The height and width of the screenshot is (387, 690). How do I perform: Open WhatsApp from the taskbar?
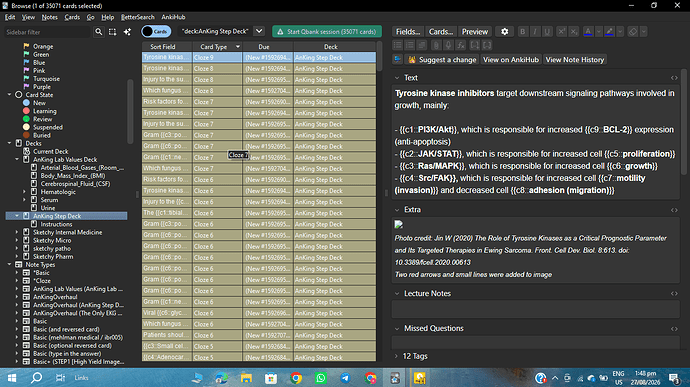(321, 378)
